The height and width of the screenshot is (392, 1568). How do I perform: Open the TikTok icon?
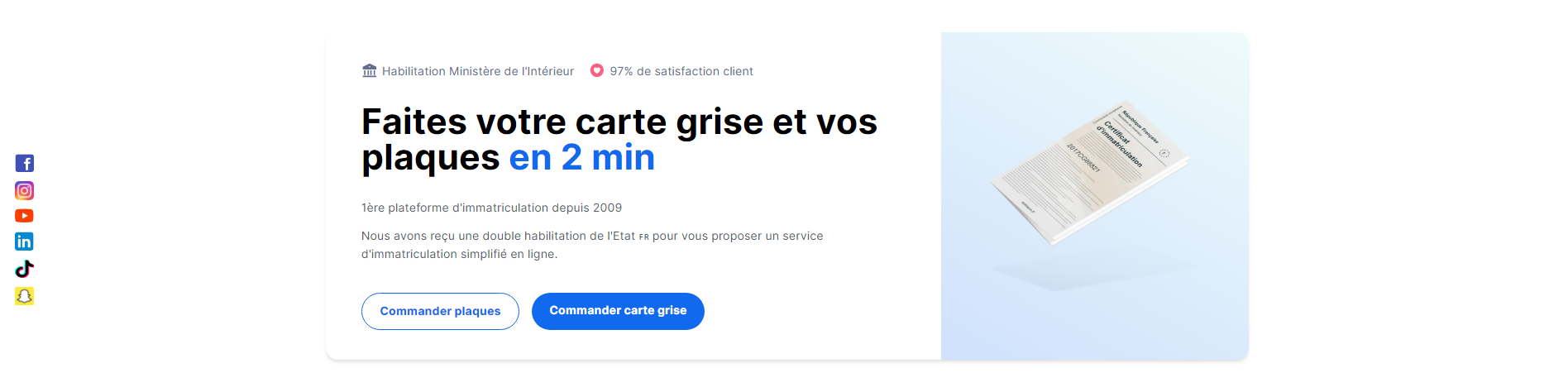tap(24, 269)
